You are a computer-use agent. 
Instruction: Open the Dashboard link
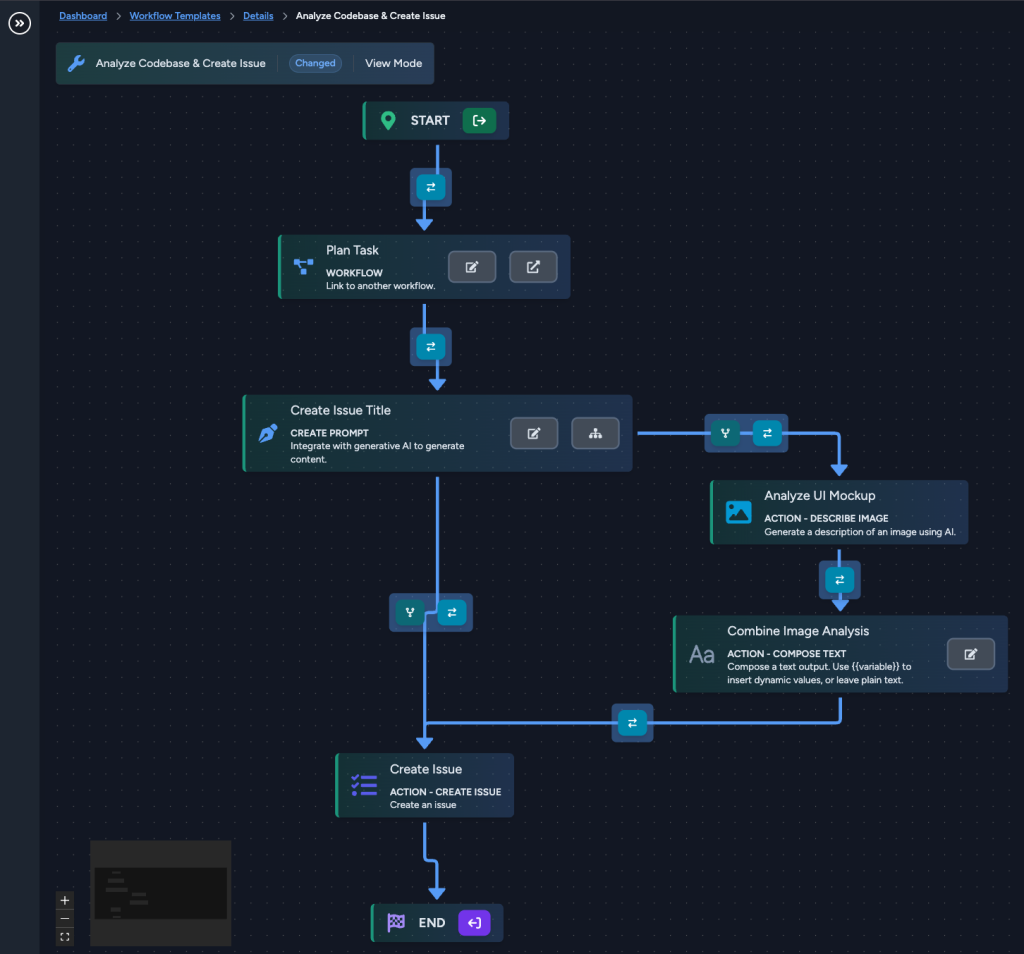tap(83, 15)
